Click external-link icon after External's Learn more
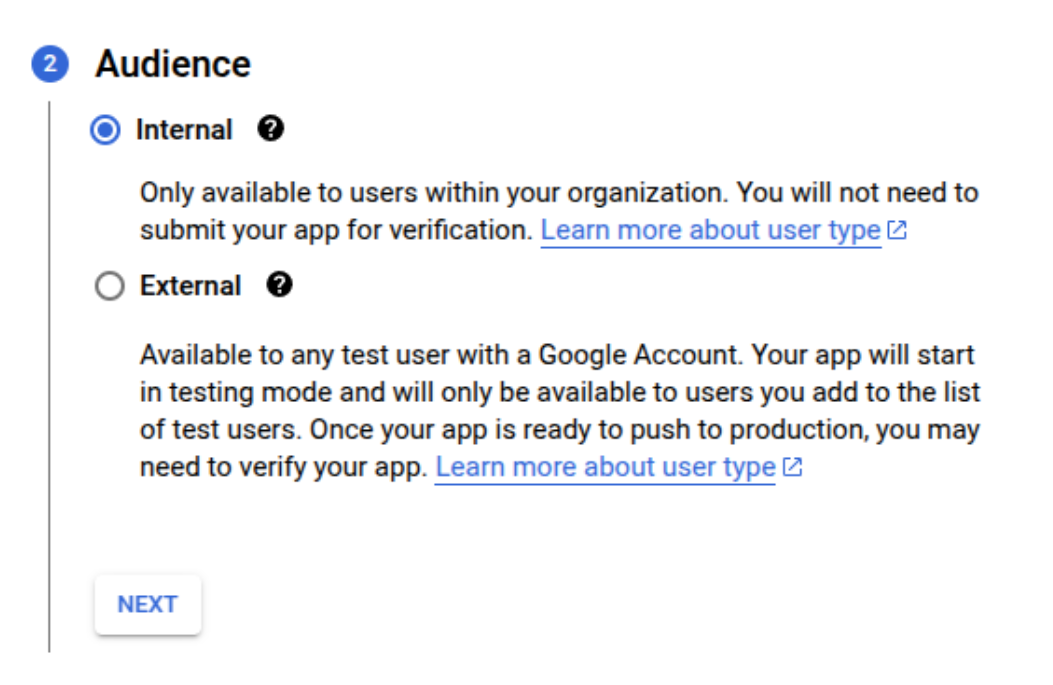This screenshot has width=1053, height=685. coord(792,467)
